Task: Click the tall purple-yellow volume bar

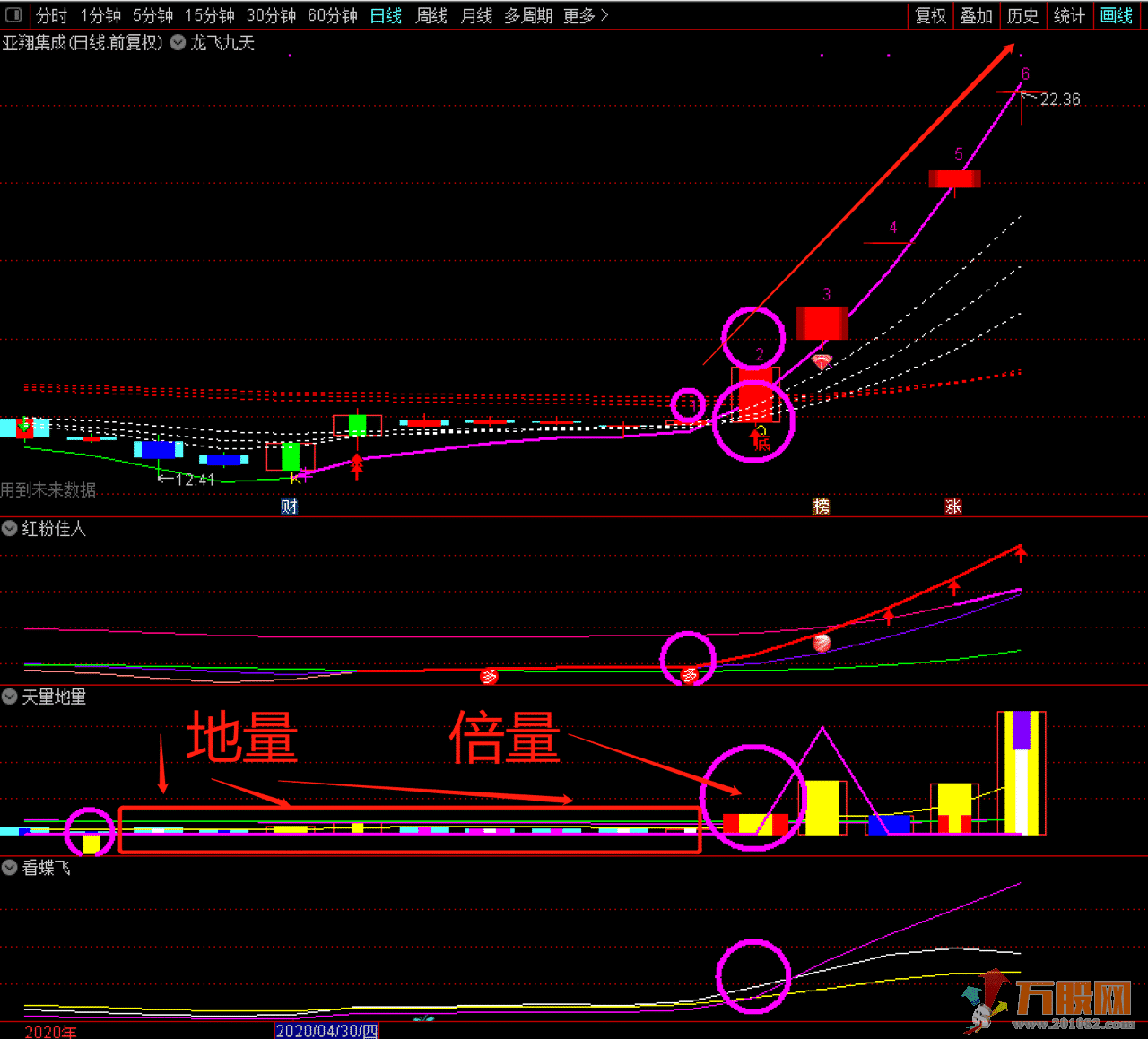Action: [x=1022, y=773]
